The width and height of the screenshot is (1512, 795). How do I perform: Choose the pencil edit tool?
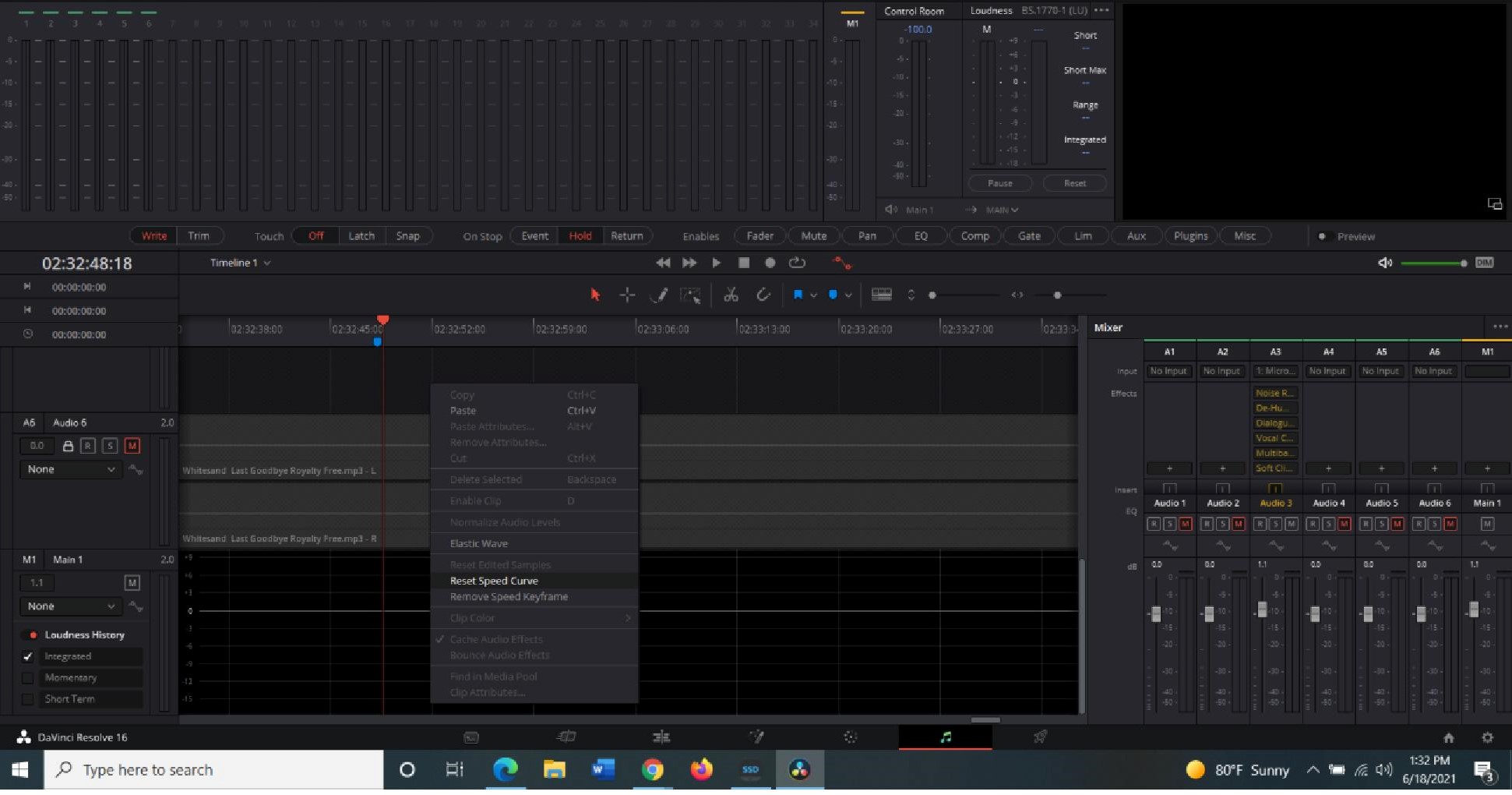[x=659, y=295]
